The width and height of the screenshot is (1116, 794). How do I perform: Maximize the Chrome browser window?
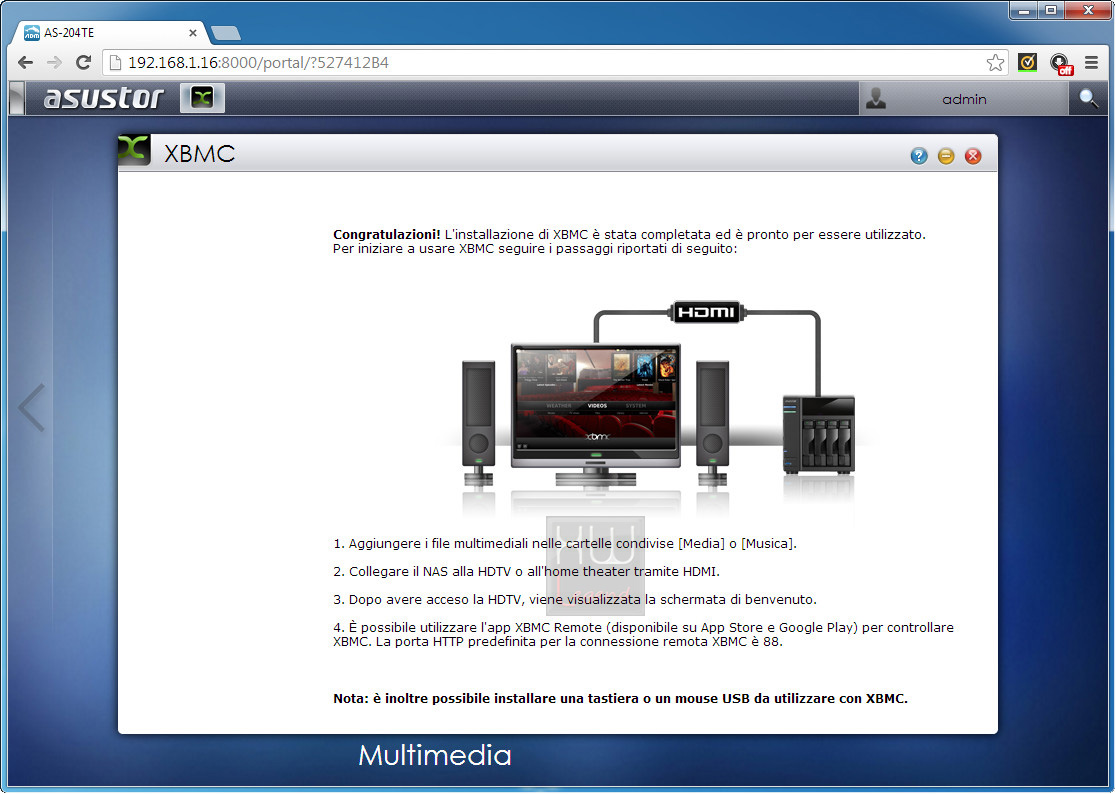point(1051,10)
